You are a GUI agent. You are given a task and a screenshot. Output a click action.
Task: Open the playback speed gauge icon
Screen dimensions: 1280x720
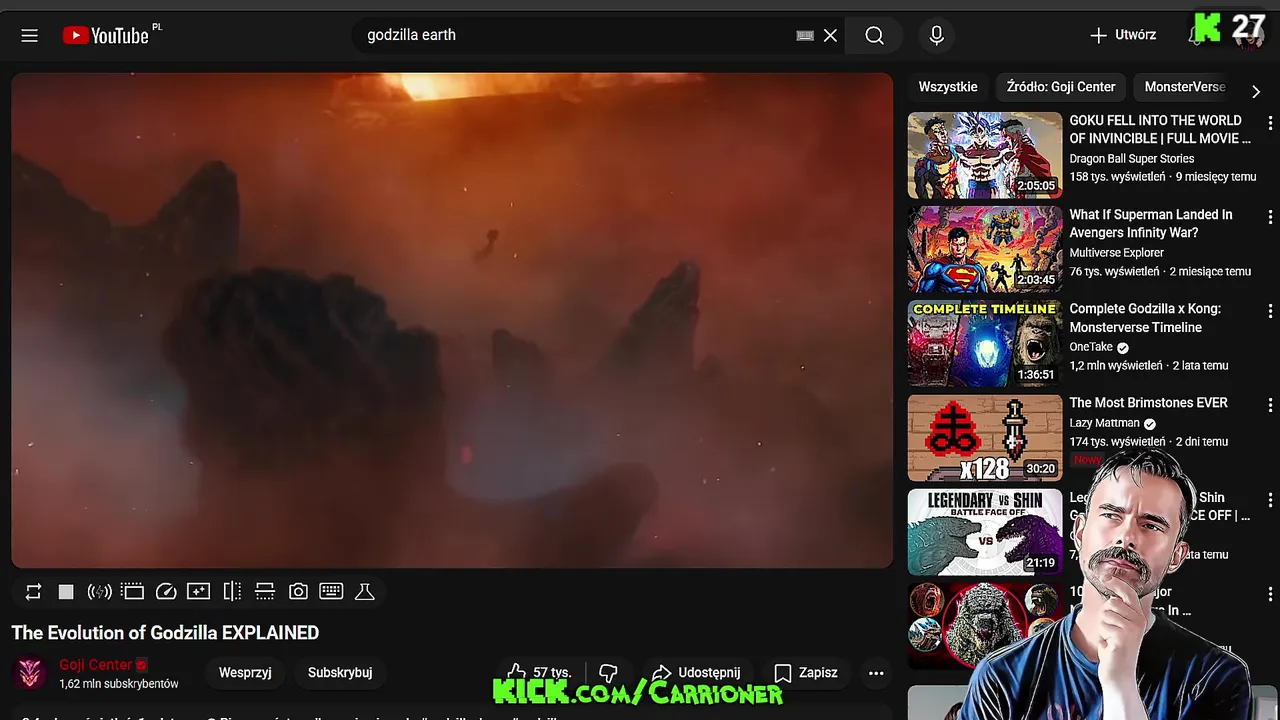click(166, 592)
